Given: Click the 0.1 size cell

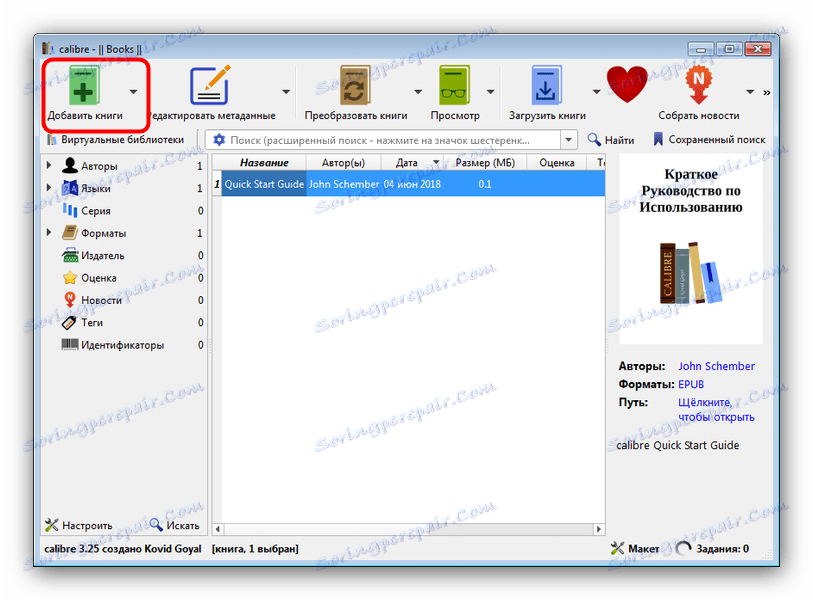Looking at the screenshot, I should [x=485, y=184].
